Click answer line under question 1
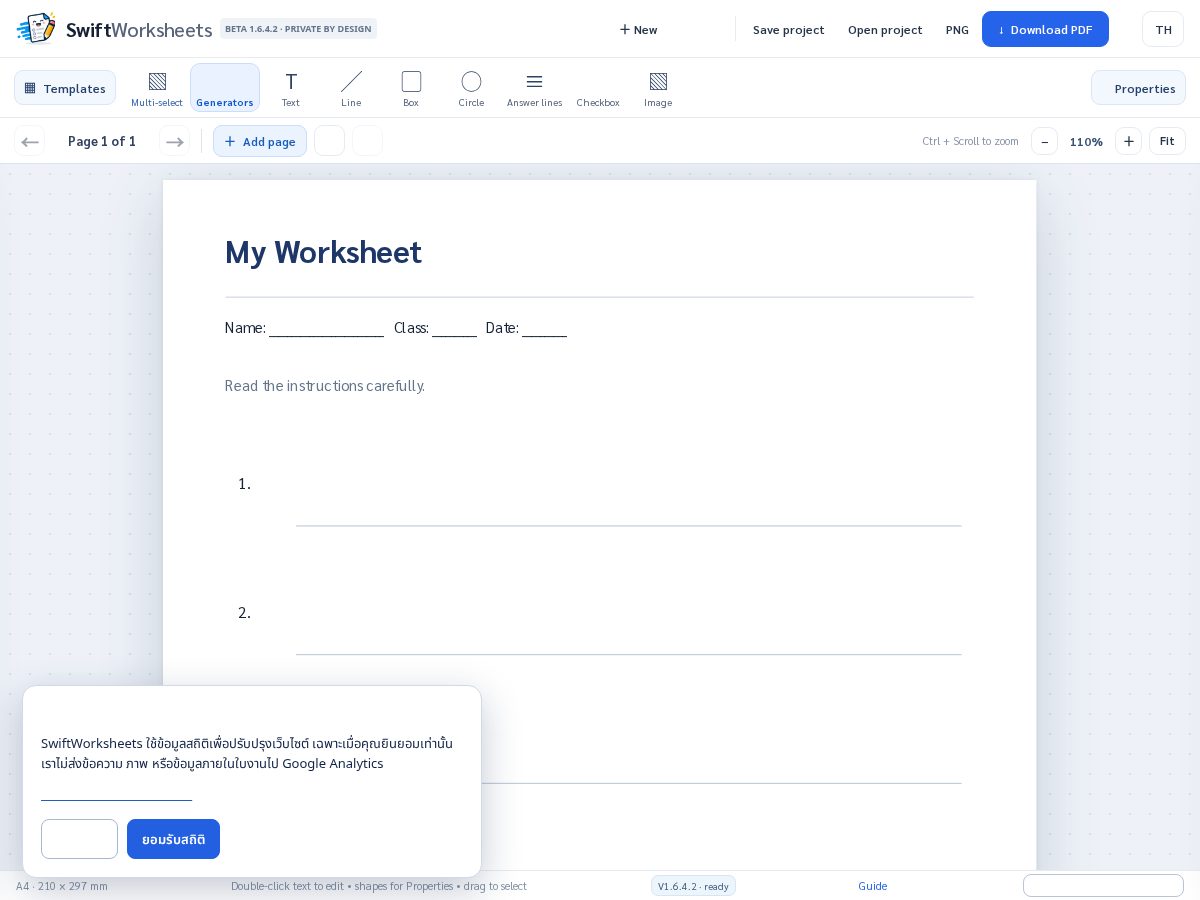The image size is (1200, 900). click(x=629, y=526)
